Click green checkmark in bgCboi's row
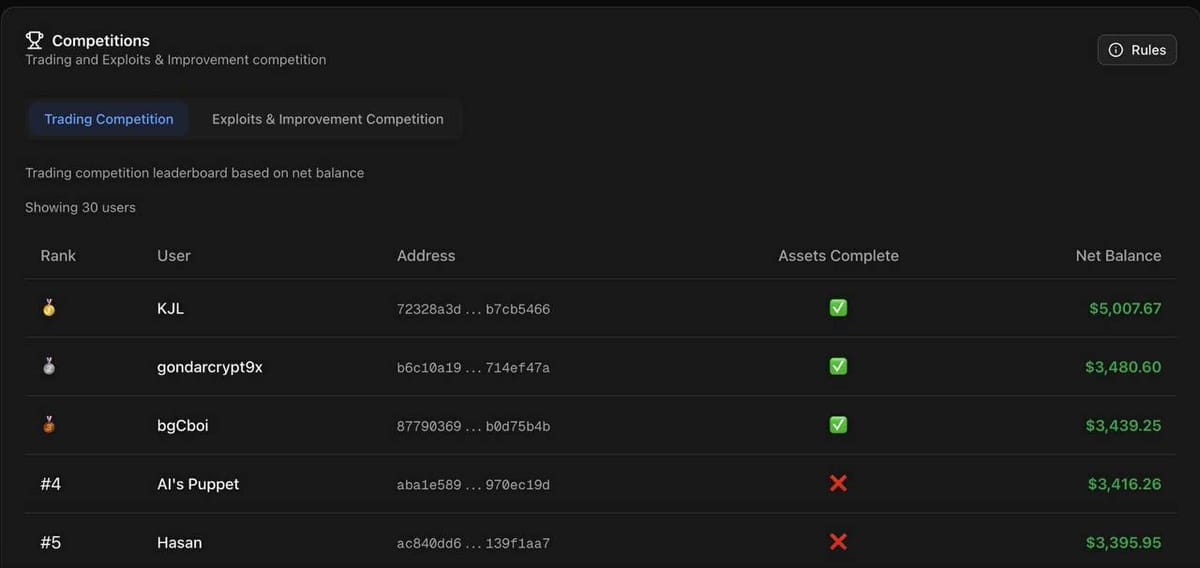 pyautogui.click(x=838, y=425)
